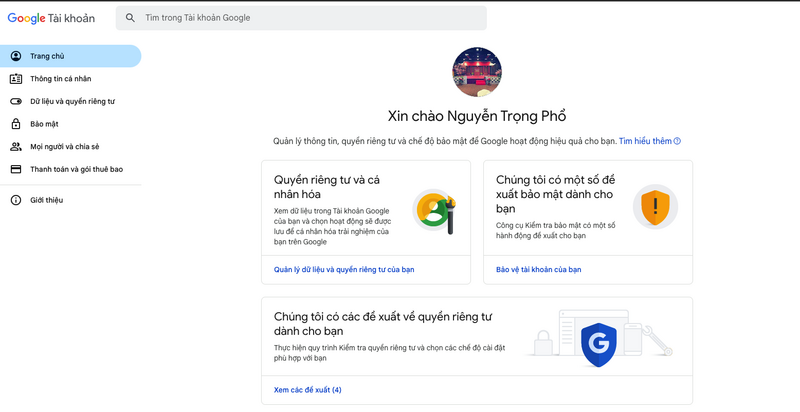Click the Thanh toán credit card icon
This screenshot has width=800, height=412.
(x=15, y=169)
